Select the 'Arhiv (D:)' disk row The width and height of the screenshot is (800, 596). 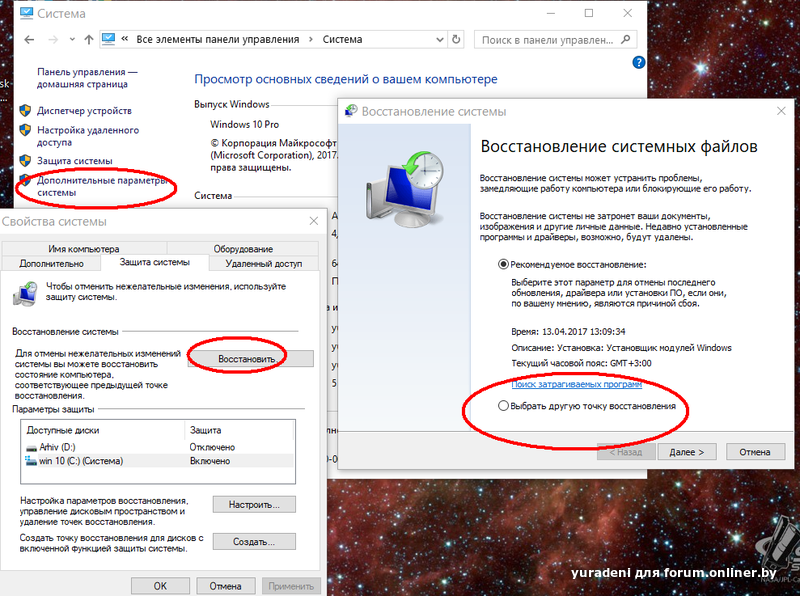(158, 447)
